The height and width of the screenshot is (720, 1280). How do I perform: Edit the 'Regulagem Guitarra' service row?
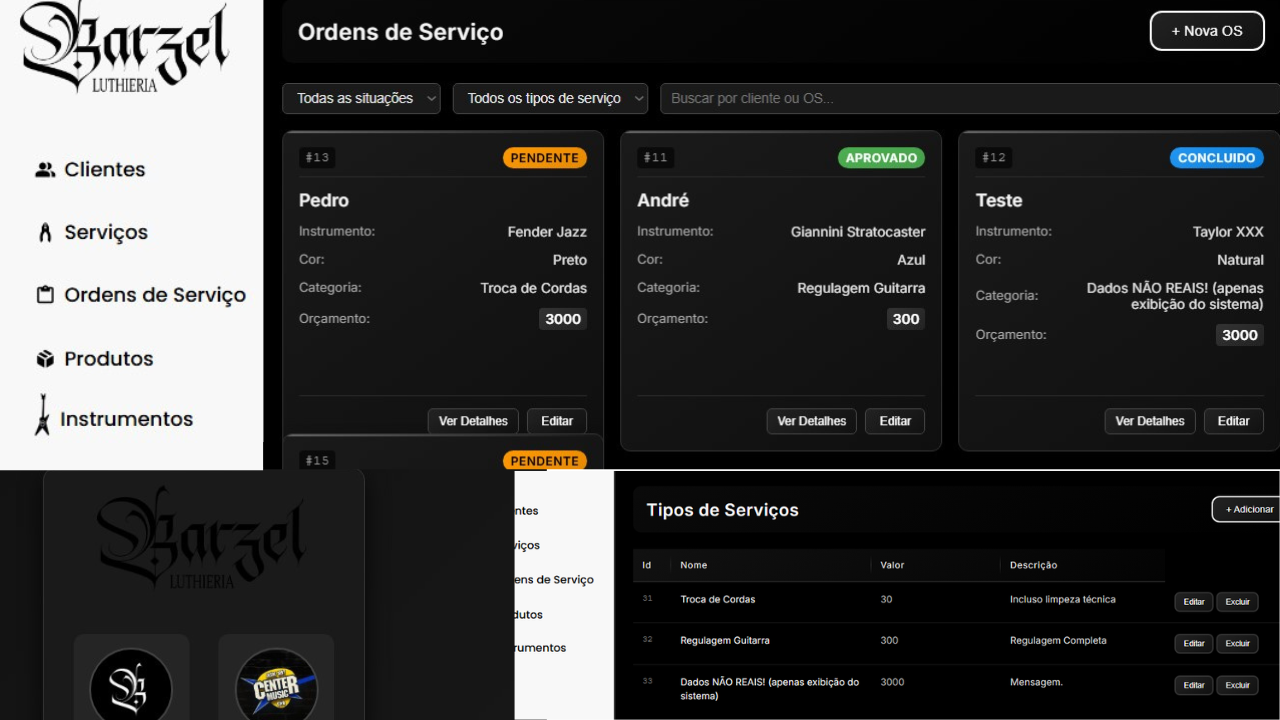coord(1193,643)
